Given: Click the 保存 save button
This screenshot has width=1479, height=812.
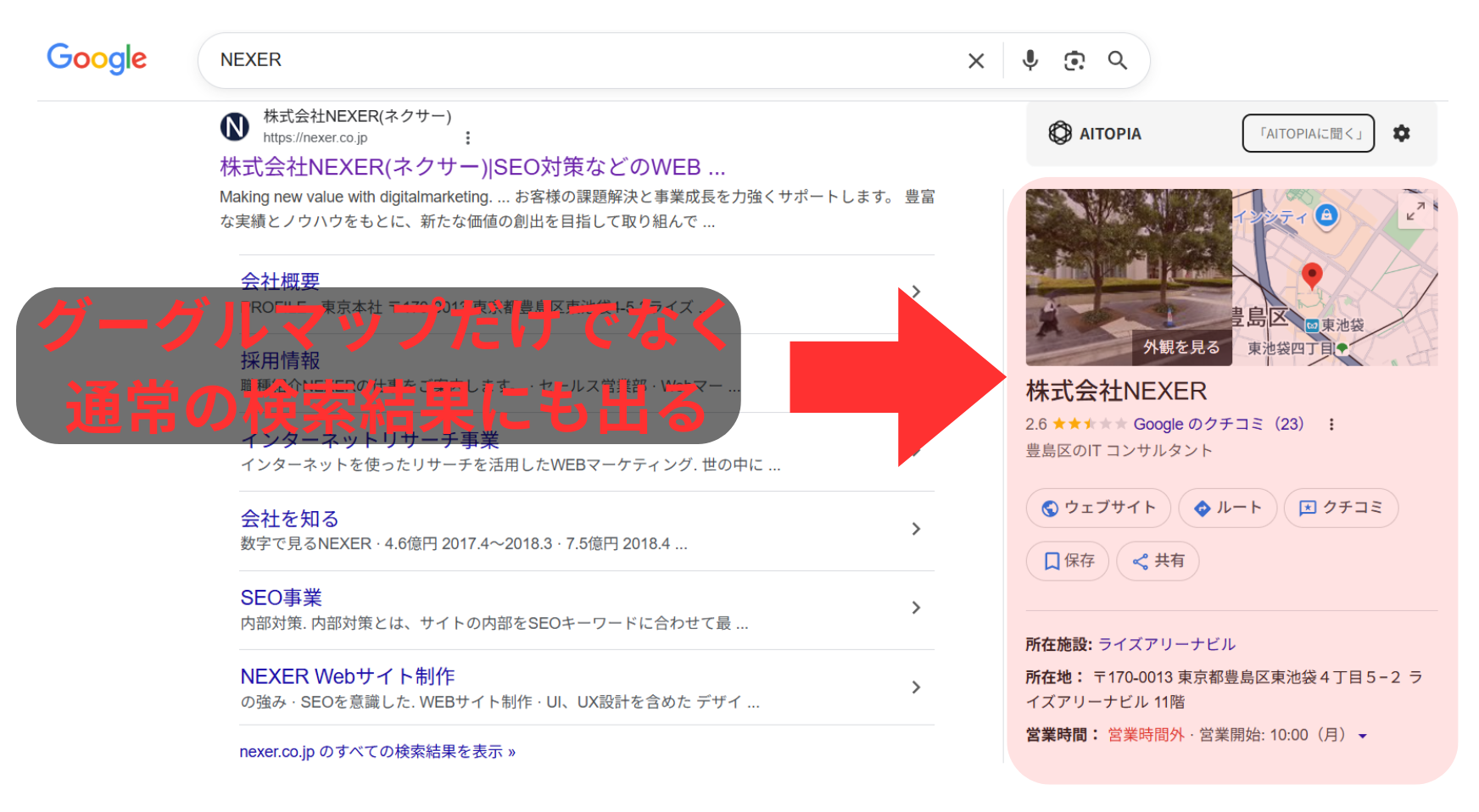Looking at the screenshot, I should tap(1067, 560).
